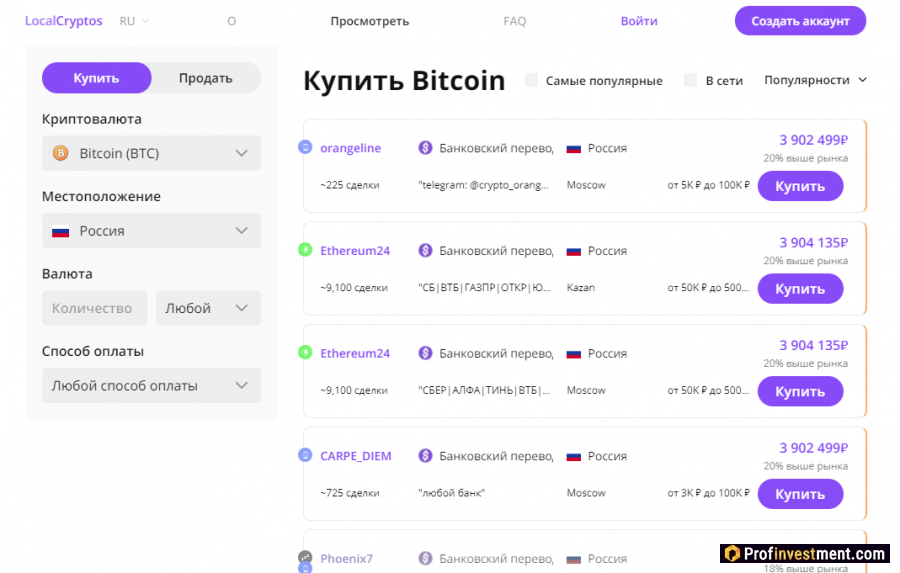Open the FAQ menu item
900x573 pixels.
click(514, 21)
